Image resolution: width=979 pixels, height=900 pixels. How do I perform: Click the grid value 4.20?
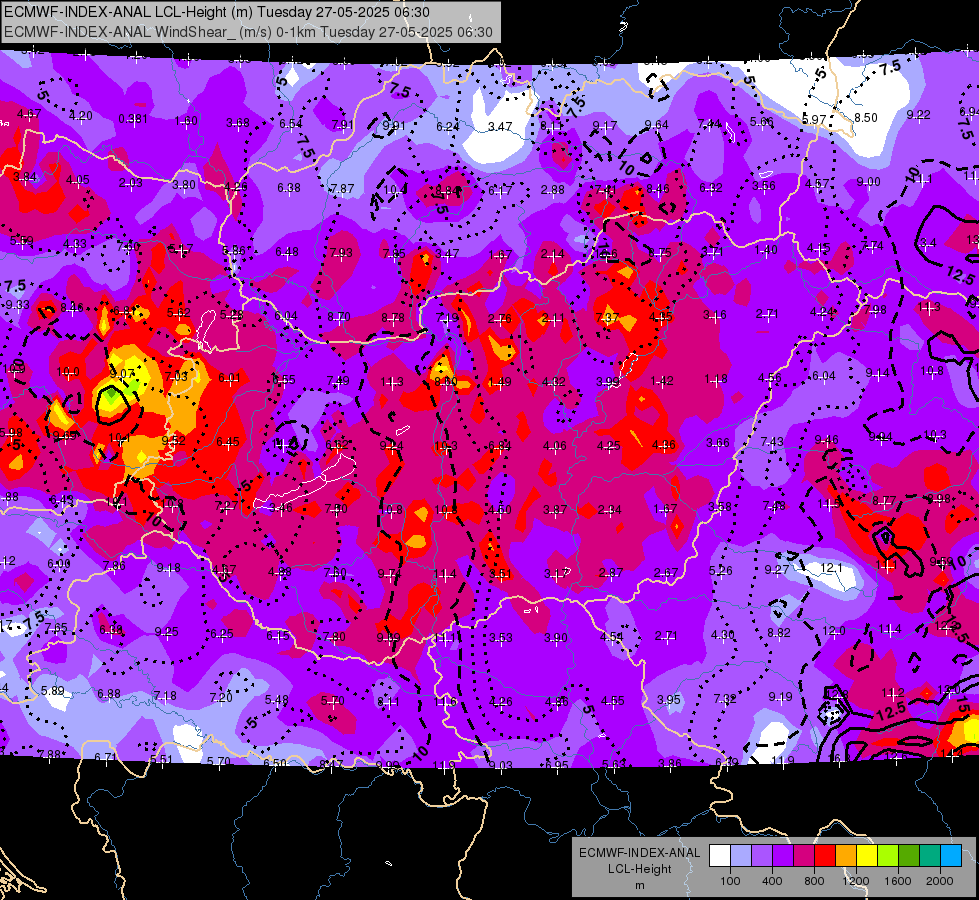point(81,116)
